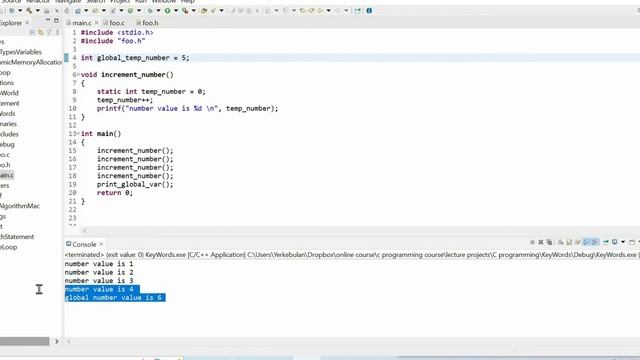640x360 pixels.
Task: Click console output 'number value is 1'
Action: [x=99, y=264]
